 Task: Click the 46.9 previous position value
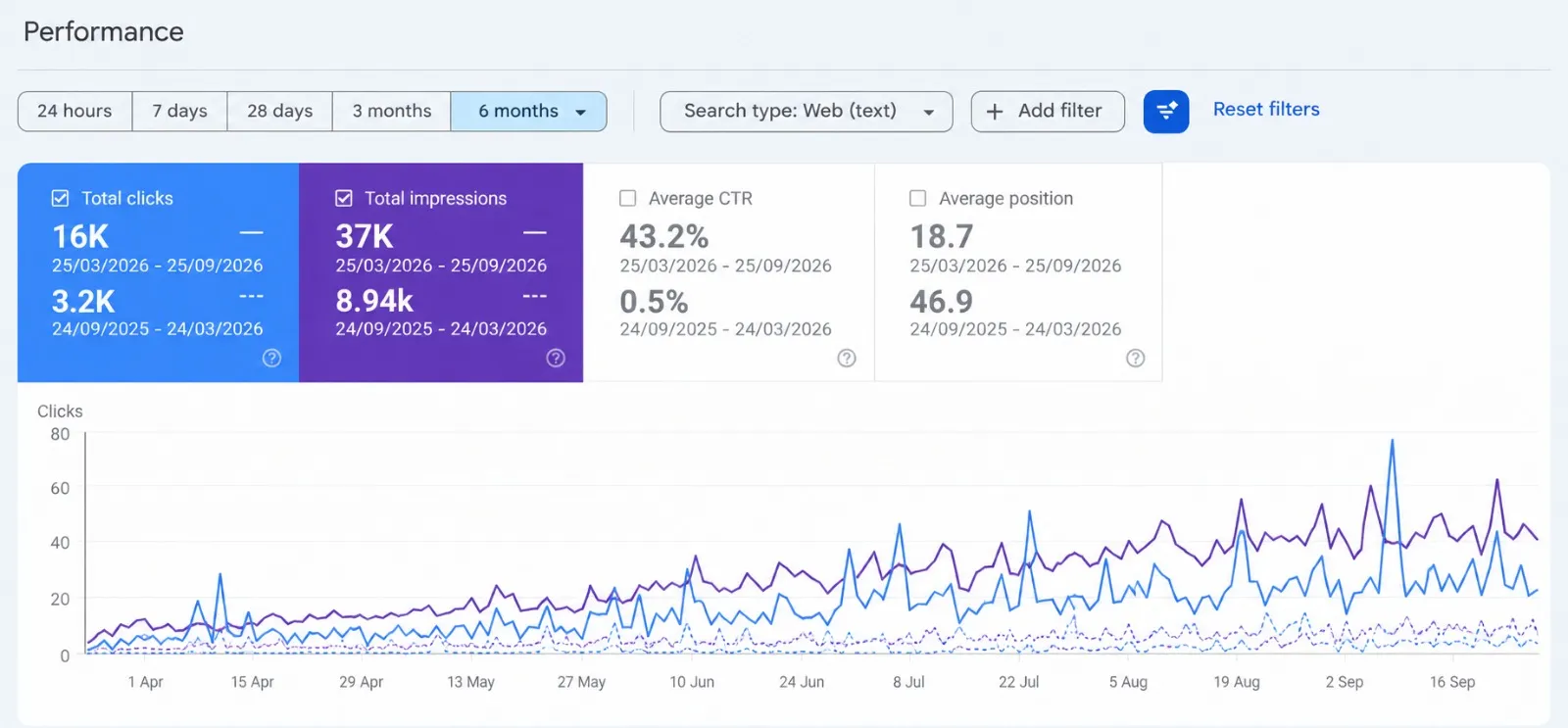click(x=942, y=302)
